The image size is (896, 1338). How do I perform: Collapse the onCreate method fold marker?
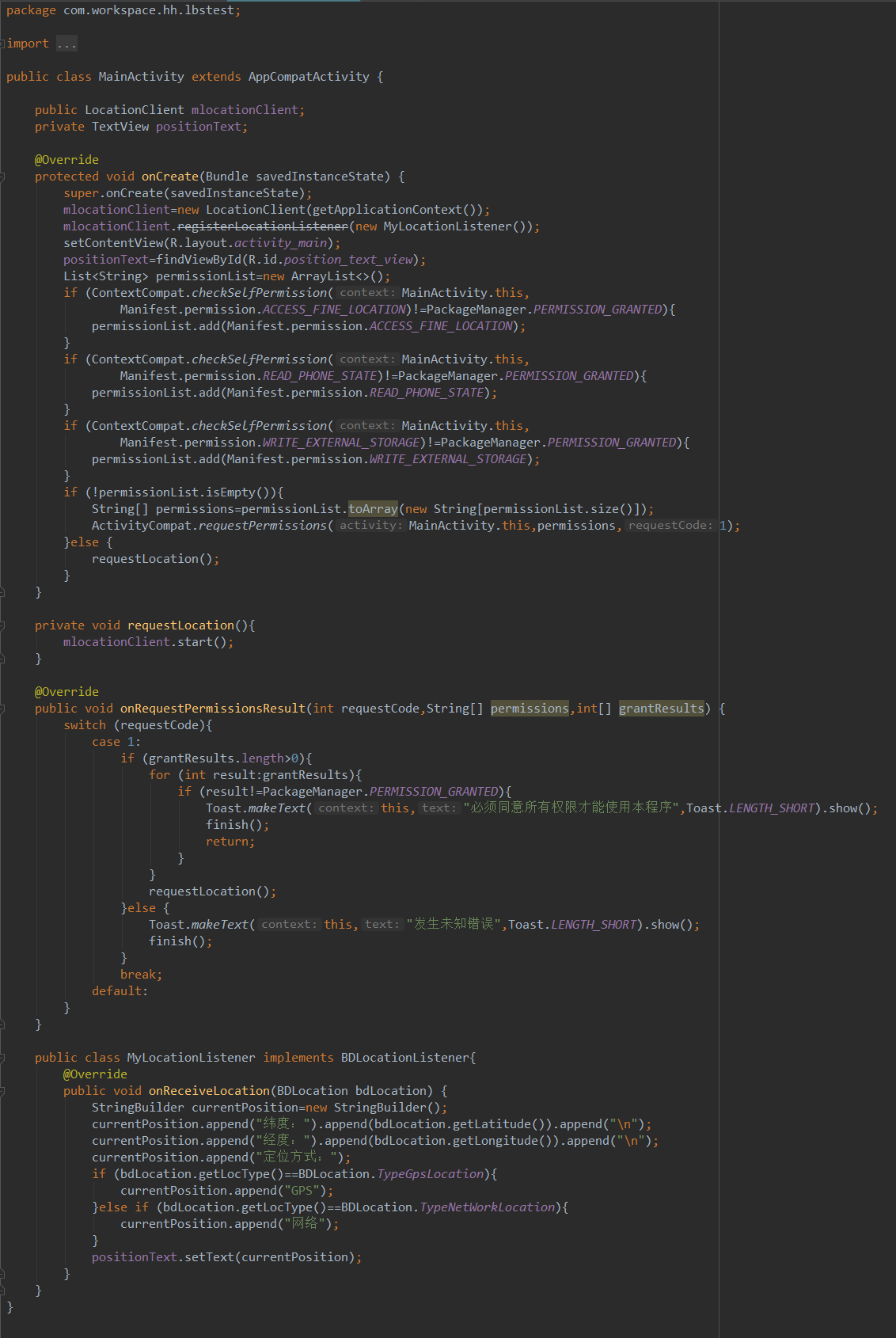tap(2, 177)
